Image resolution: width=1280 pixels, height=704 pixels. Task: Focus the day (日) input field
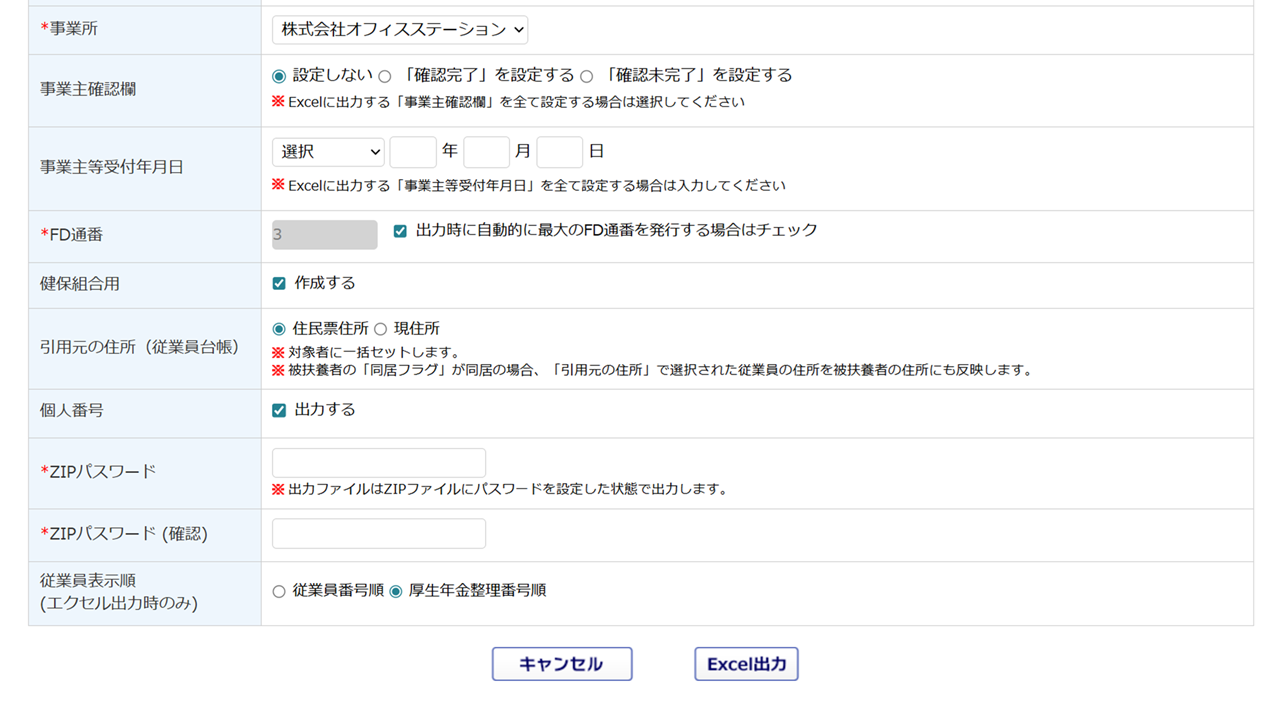point(560,152)
